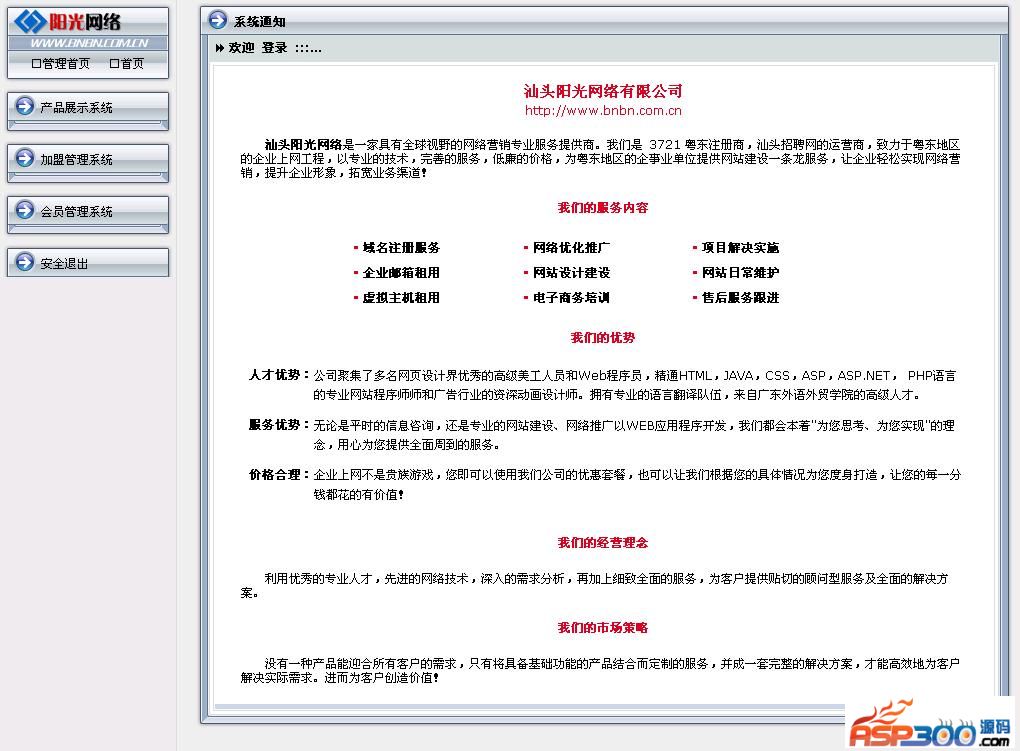Click arrow icon beside 安全退出
Viewport: 1020px width, 751px height.
point(25,262)
